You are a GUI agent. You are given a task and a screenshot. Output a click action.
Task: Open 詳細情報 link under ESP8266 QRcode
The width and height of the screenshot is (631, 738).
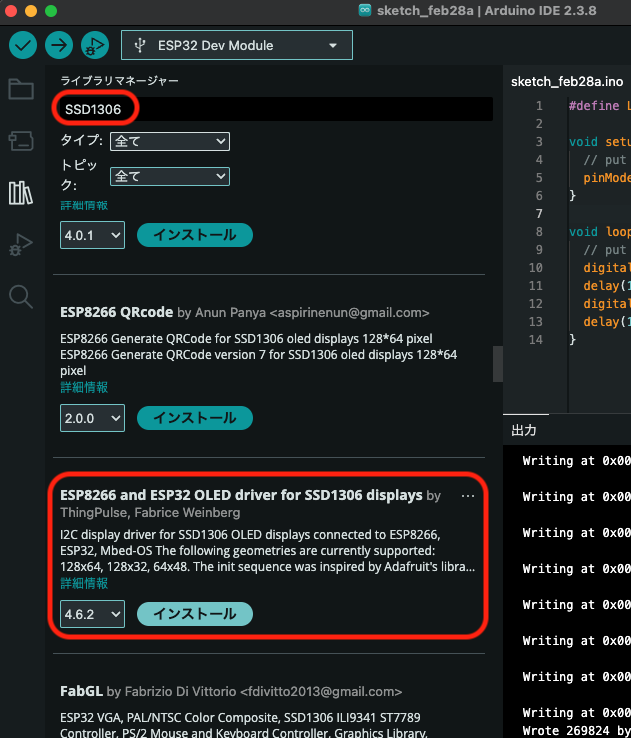coord(84,387)
